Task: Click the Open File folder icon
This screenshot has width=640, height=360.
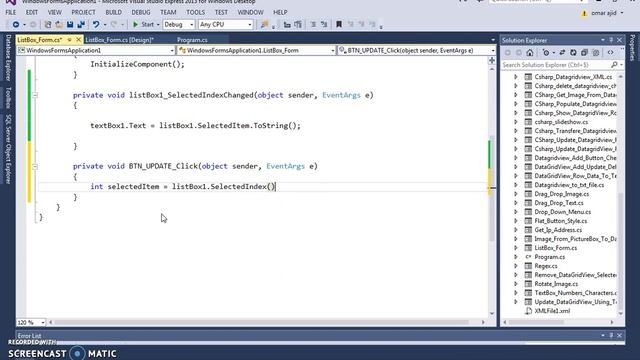Action: click(59, 24)
